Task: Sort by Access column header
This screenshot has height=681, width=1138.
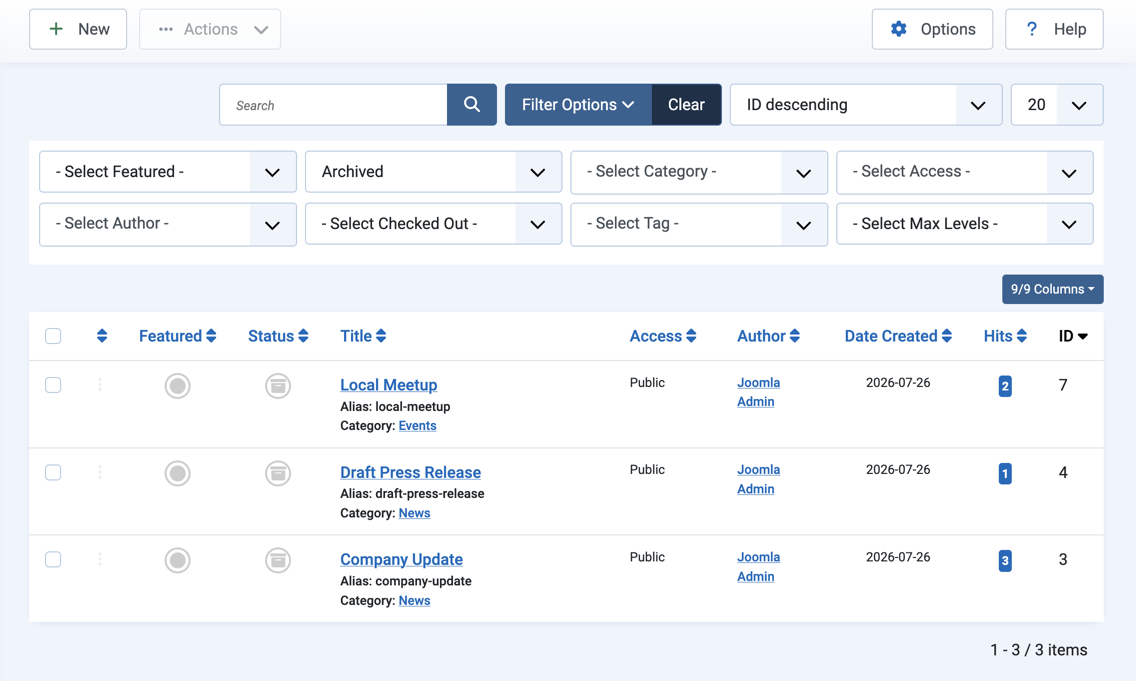Action: [x=663, y=336]
